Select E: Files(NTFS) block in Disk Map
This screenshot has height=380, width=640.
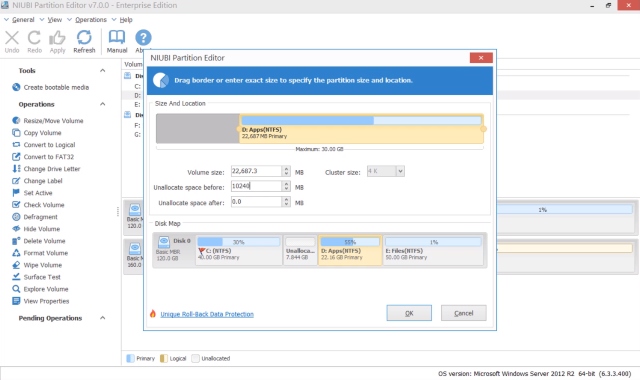[x=433, y=250]
